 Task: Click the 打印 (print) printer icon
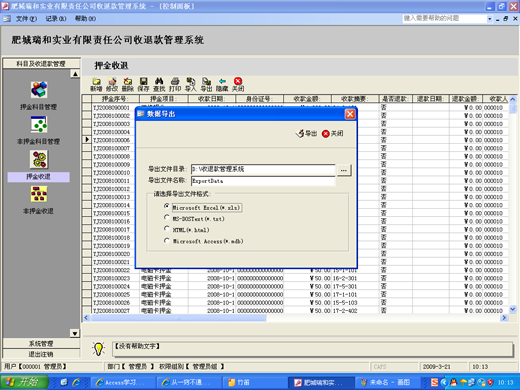click(175, 85)
